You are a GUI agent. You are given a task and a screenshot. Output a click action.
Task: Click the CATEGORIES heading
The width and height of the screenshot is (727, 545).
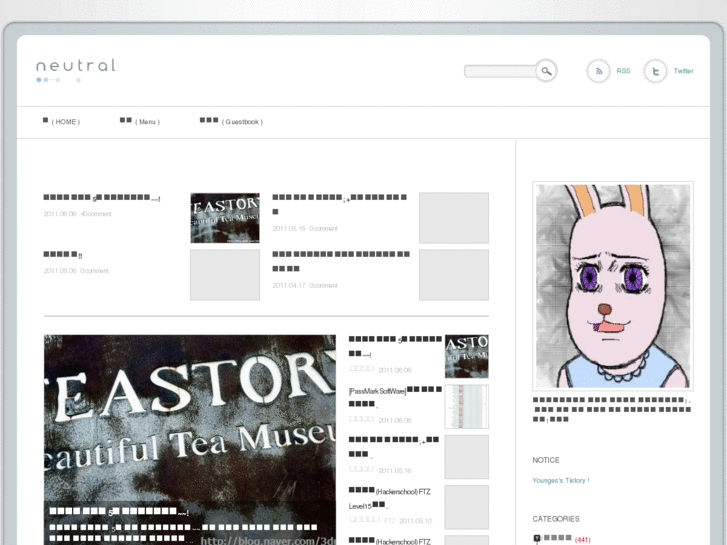556,519
